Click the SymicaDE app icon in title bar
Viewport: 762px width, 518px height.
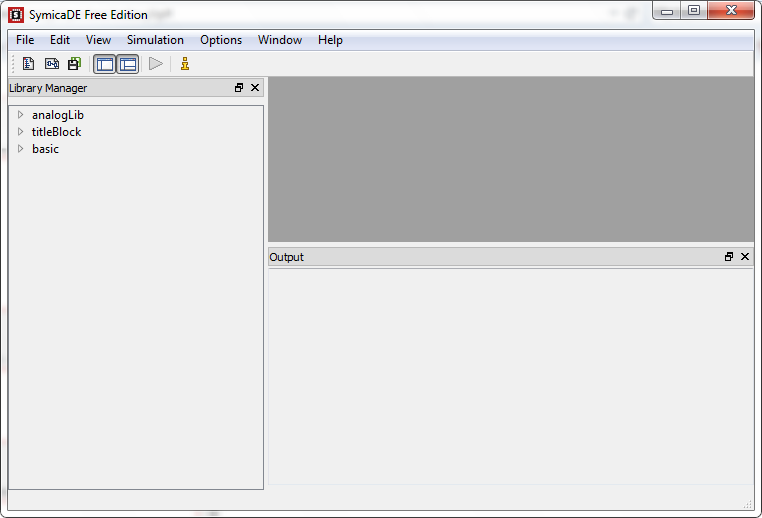pos(16,15)
